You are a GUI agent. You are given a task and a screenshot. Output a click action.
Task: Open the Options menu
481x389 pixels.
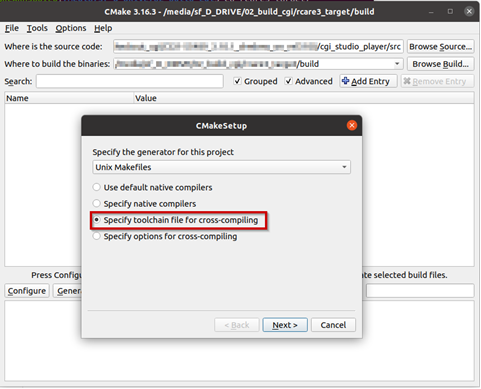71,28
